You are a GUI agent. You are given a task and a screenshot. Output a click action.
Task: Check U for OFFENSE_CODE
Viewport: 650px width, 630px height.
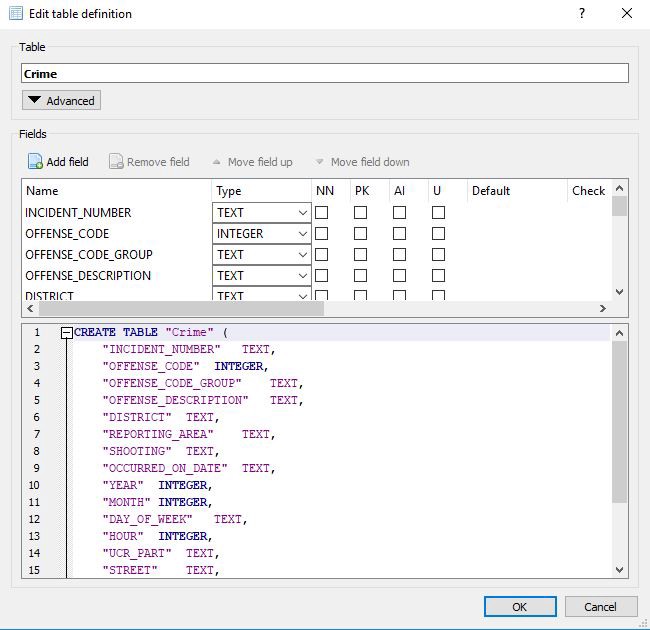tap(438, 234)
